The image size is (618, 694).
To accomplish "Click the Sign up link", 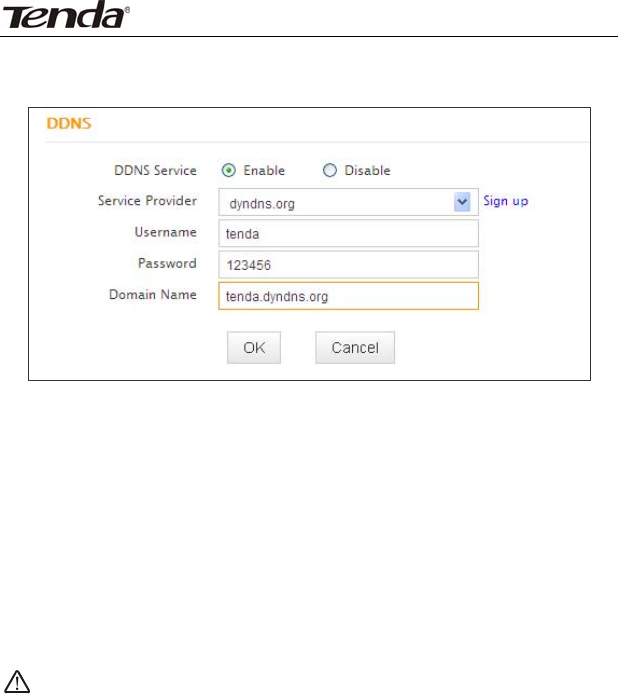I will 506,201.
